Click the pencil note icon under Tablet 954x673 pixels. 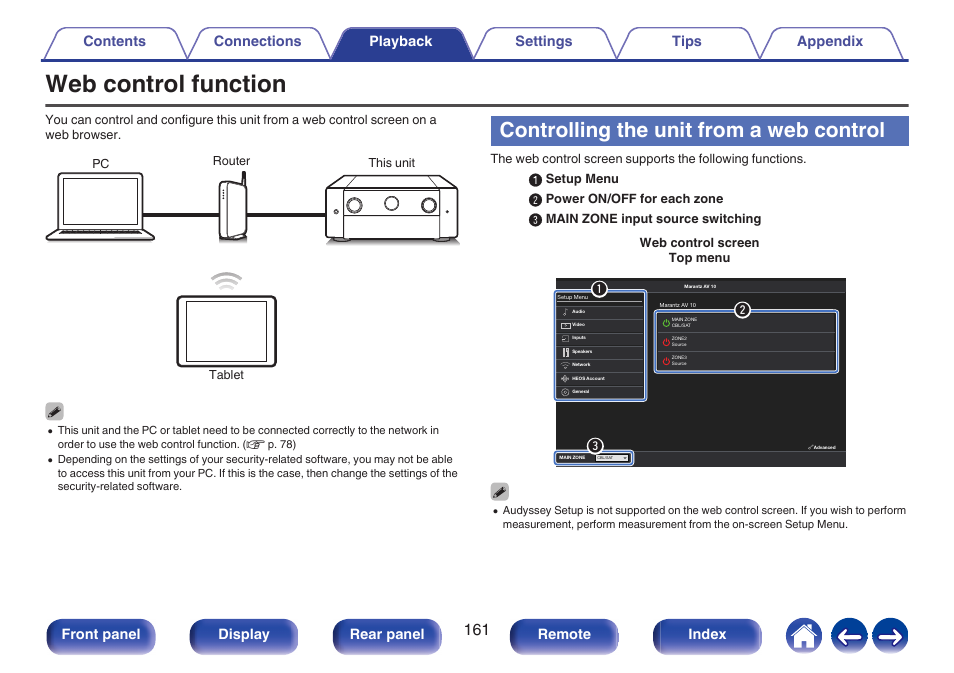(x=55, y=411)
